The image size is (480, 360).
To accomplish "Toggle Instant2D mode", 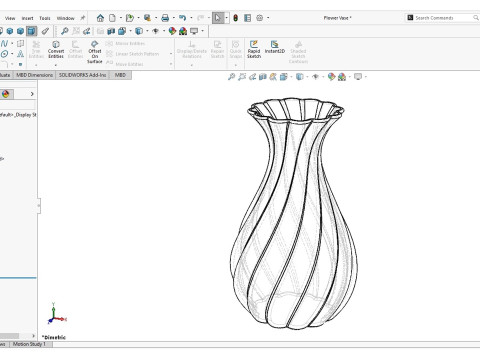I will (x=275, y=47).
